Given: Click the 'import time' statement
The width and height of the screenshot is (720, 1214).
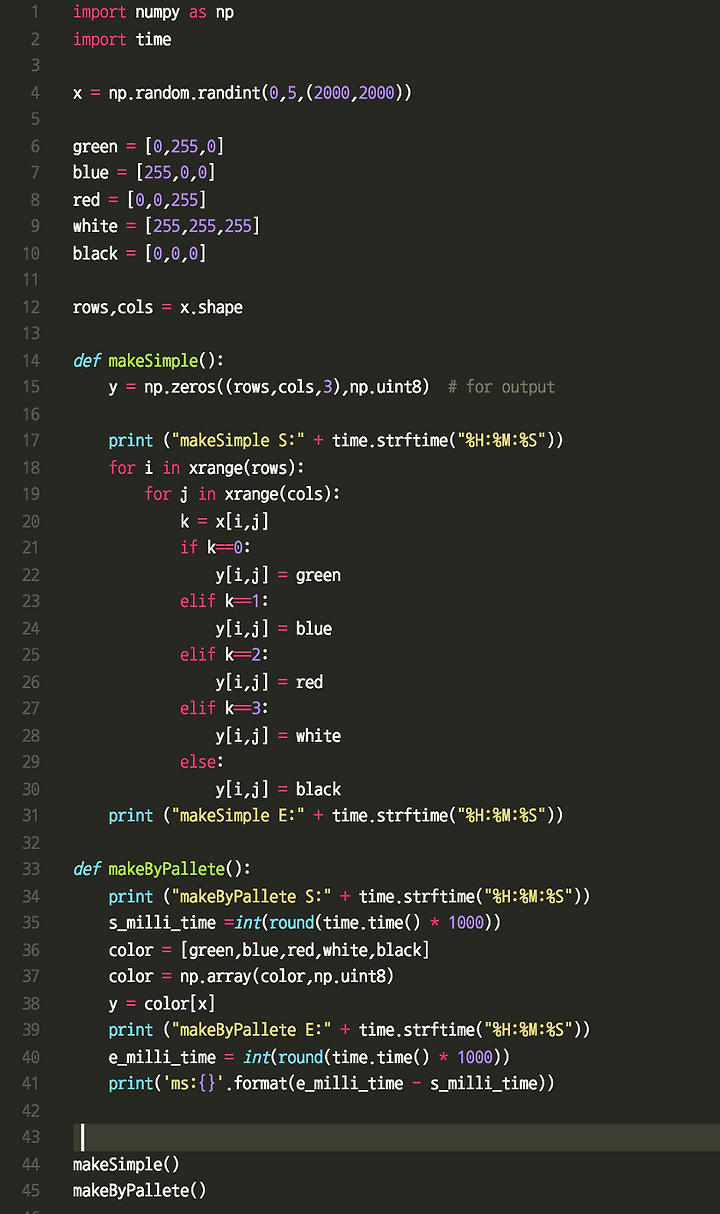Looking at the screenshot, I should [122, 39].
